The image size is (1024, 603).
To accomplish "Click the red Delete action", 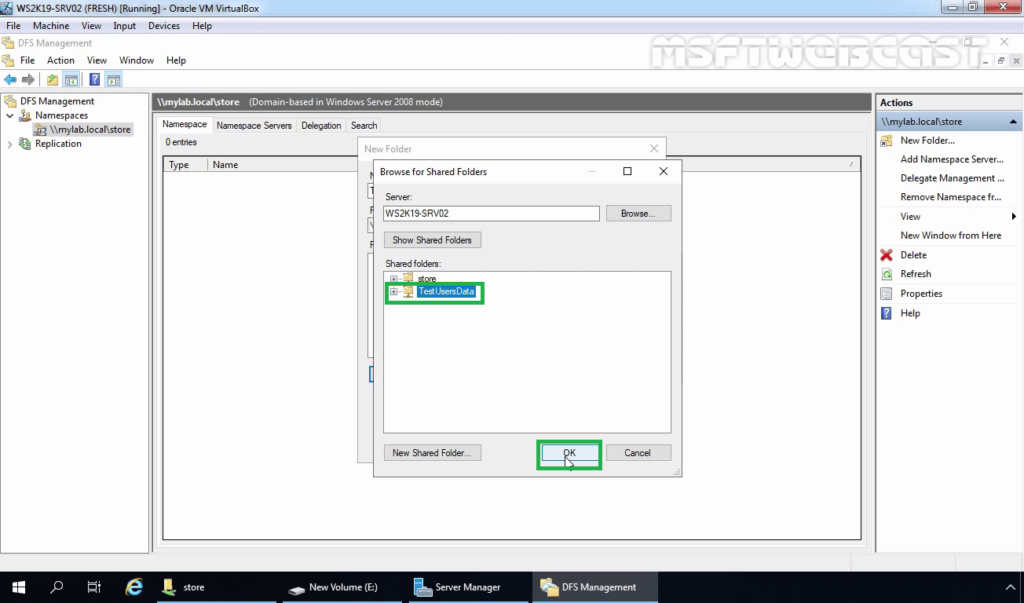I will 913,255.
